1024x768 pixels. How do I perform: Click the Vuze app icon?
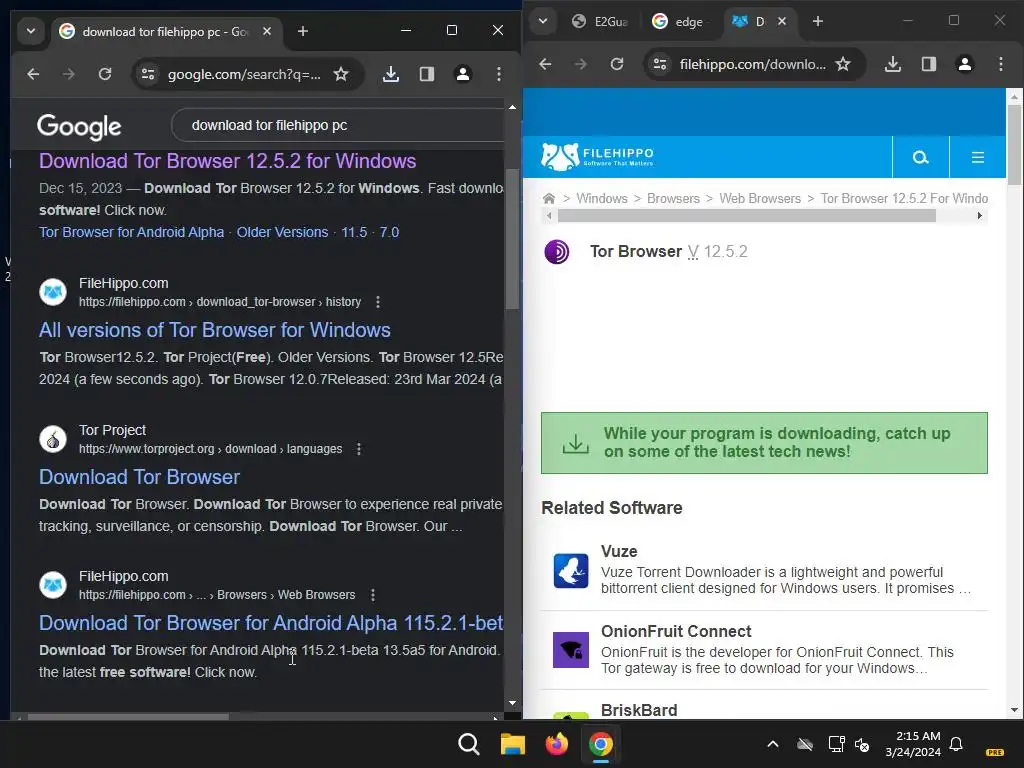pyautogui.click(x=571, y=571)
